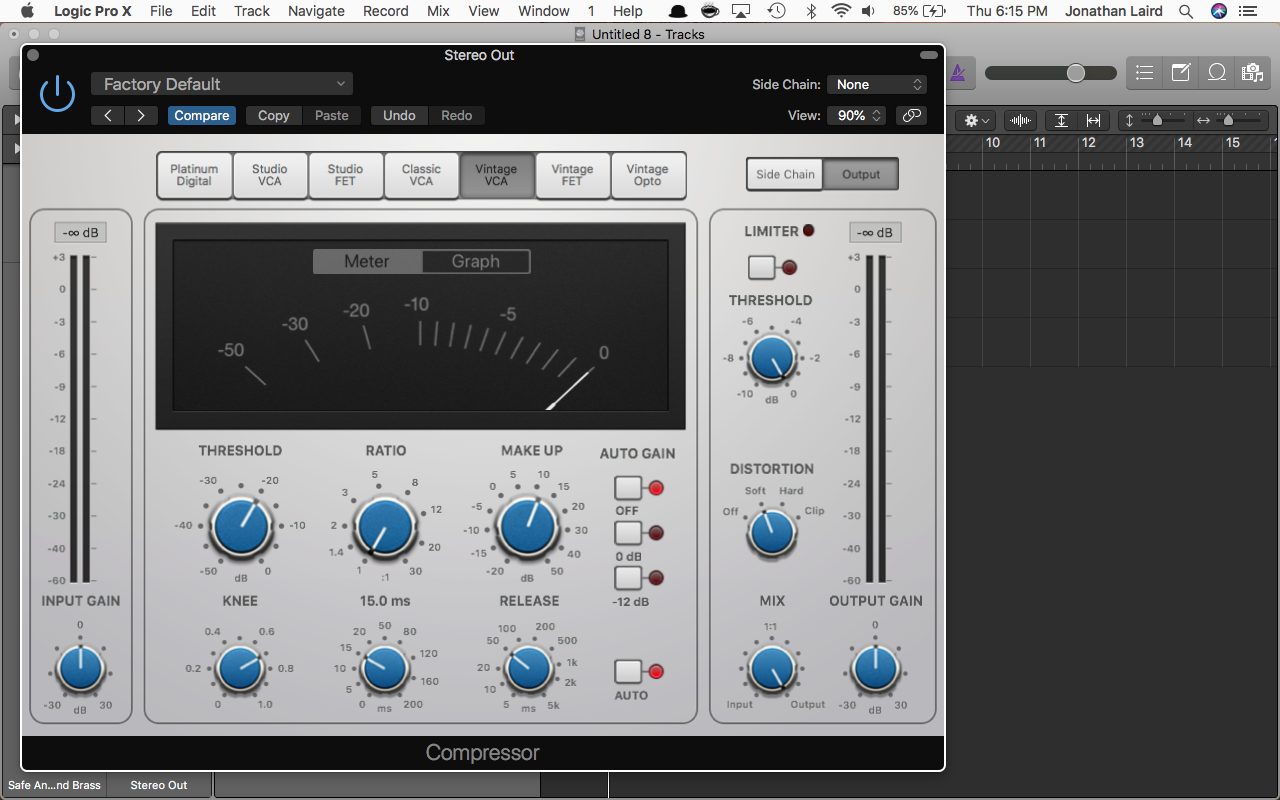1280x800 pixels.
Task: Click the Attack time knob
Action: (385, 668)
